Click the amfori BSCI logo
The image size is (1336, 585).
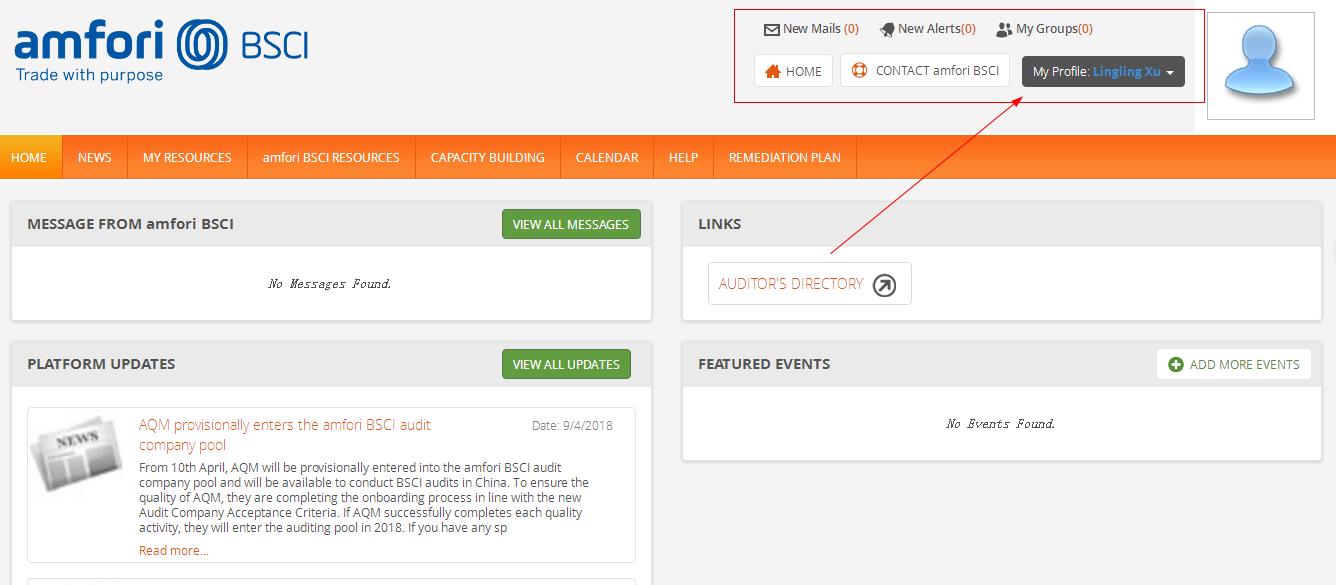pos(161,52)
